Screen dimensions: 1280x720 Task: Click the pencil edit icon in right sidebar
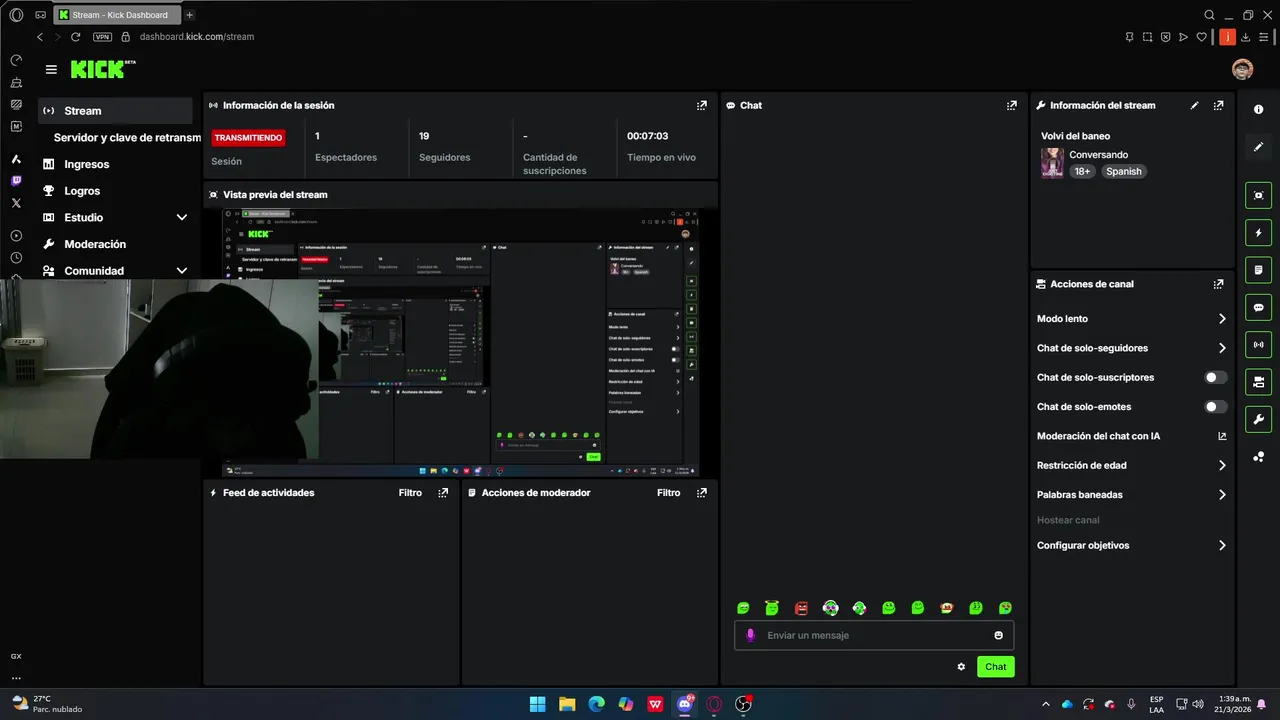point(1258,147)
